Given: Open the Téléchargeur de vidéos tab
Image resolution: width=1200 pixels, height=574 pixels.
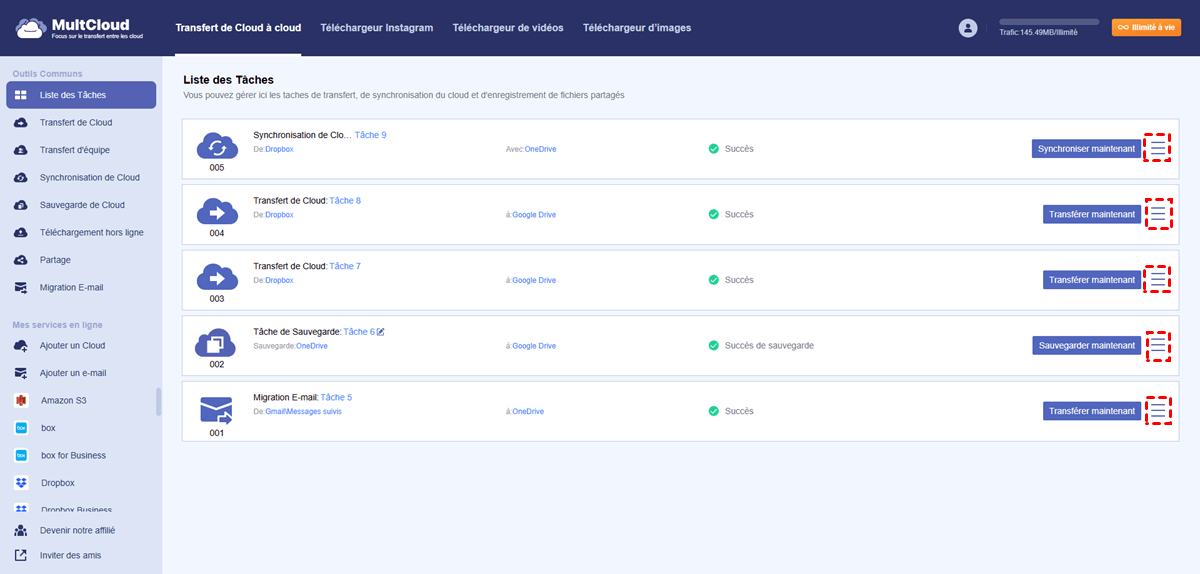Looking at the screenshot, I should 508,28.
